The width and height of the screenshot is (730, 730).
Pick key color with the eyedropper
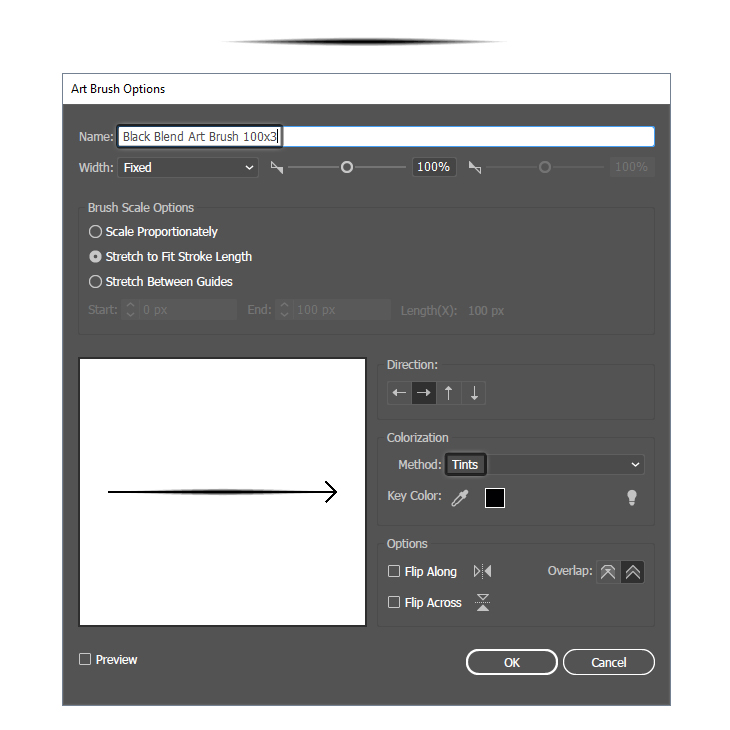pos(460,498)
